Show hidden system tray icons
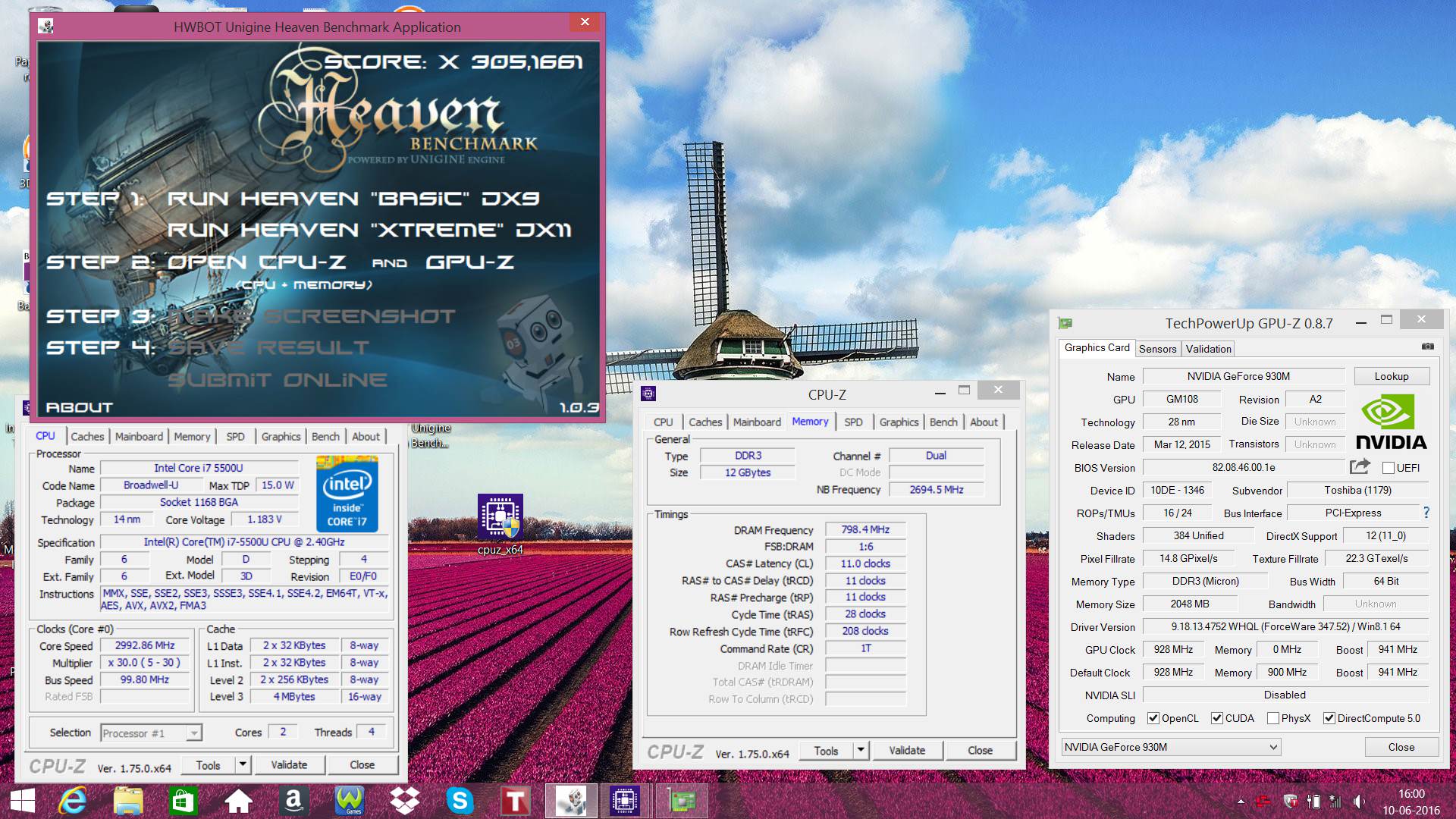The height and width of the screenshot is (819, 1456). click(x=1241, y=802)
